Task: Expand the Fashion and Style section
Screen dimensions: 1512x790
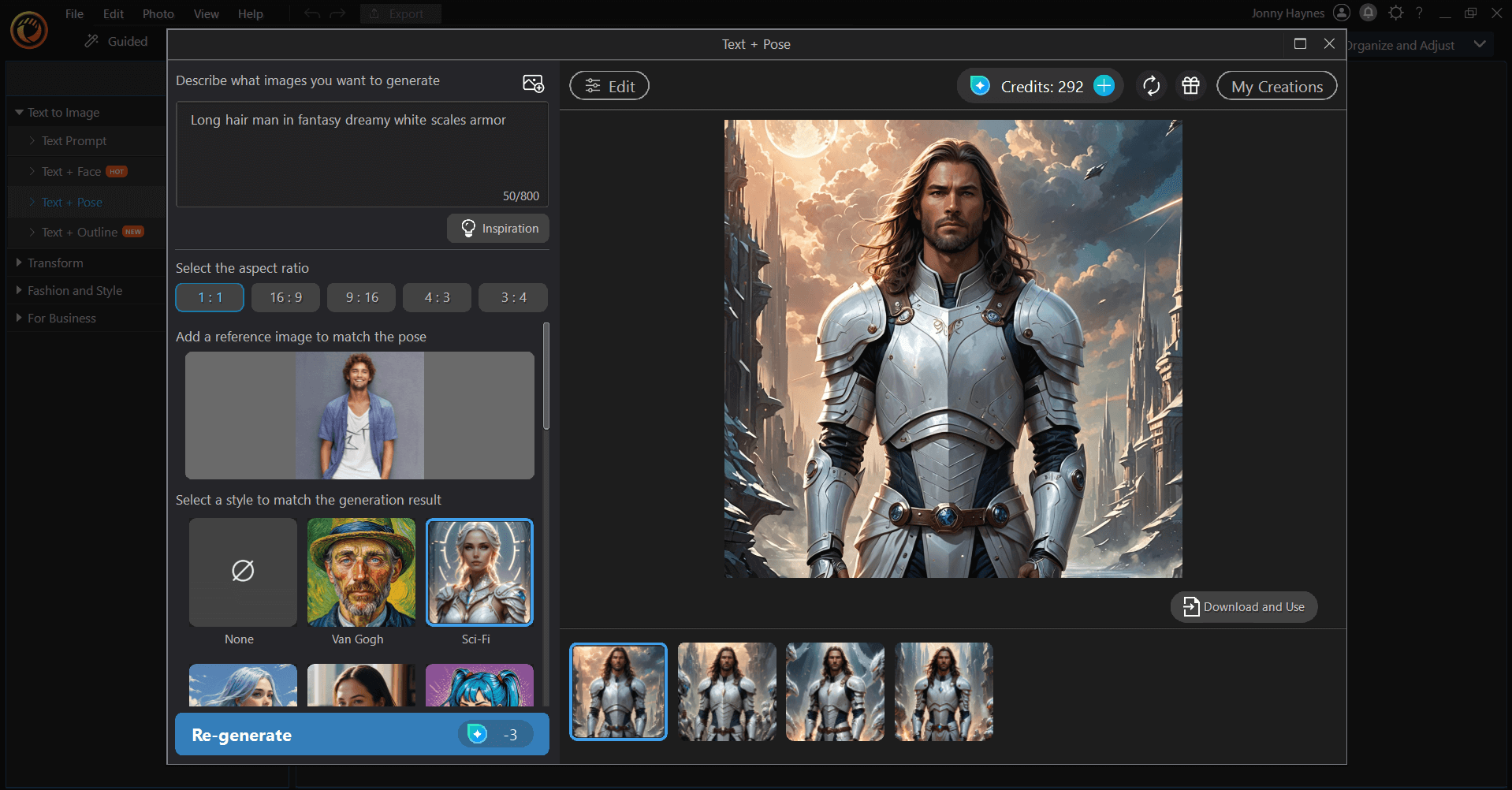Action: (74, 290)
